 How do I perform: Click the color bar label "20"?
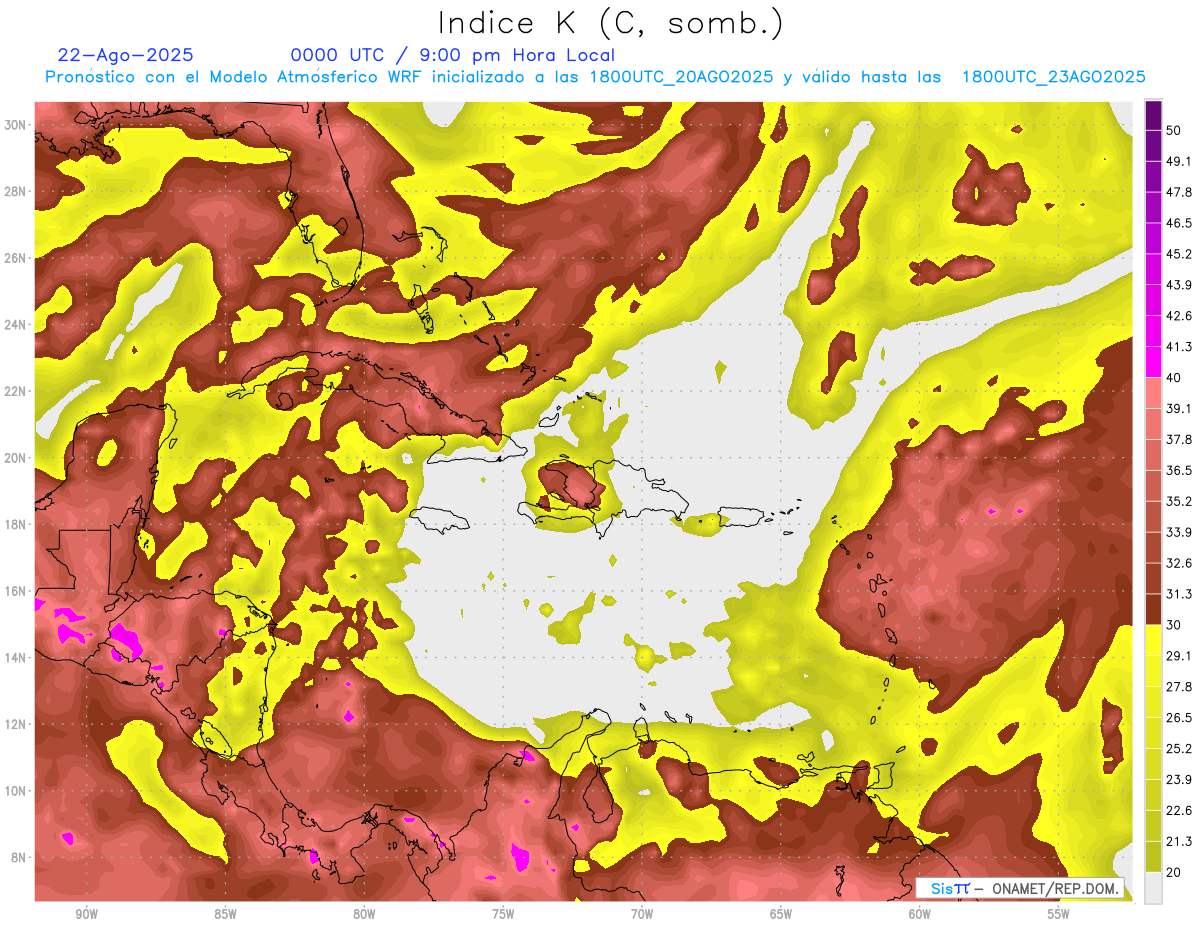pyautogui.click(x=1175, y=872)
